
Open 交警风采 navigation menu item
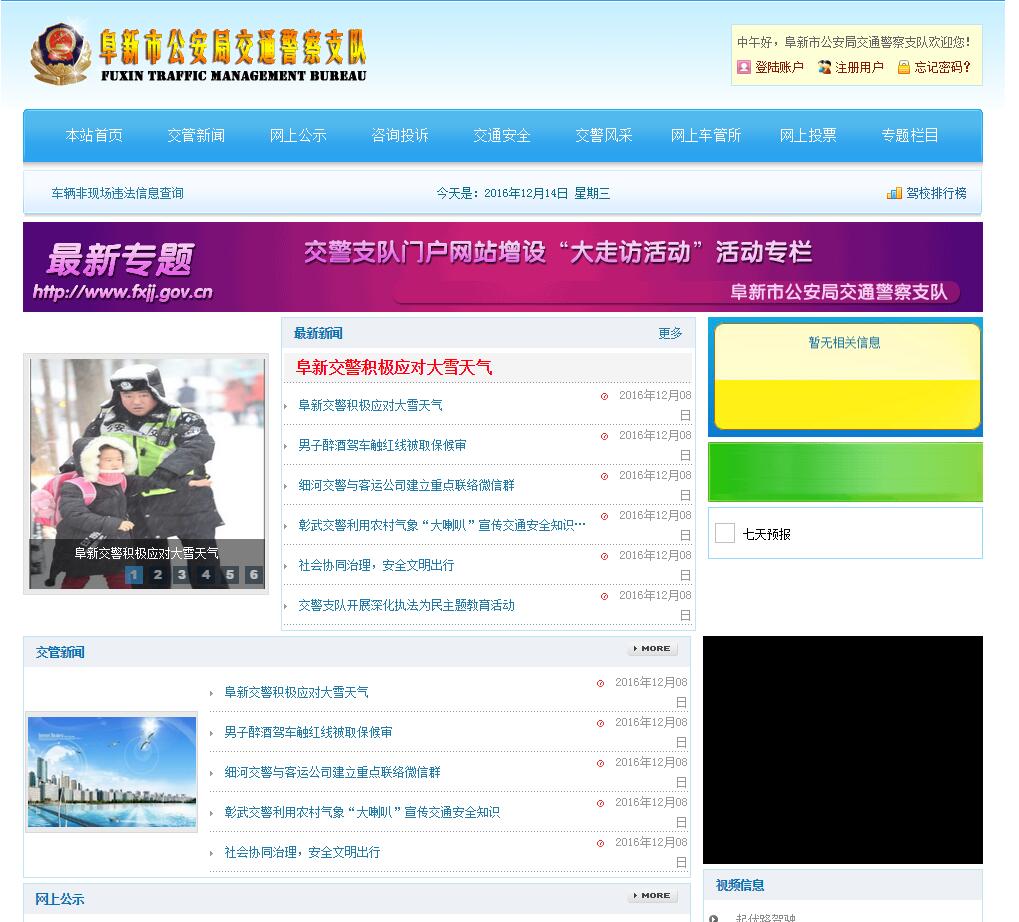[604, 135]
